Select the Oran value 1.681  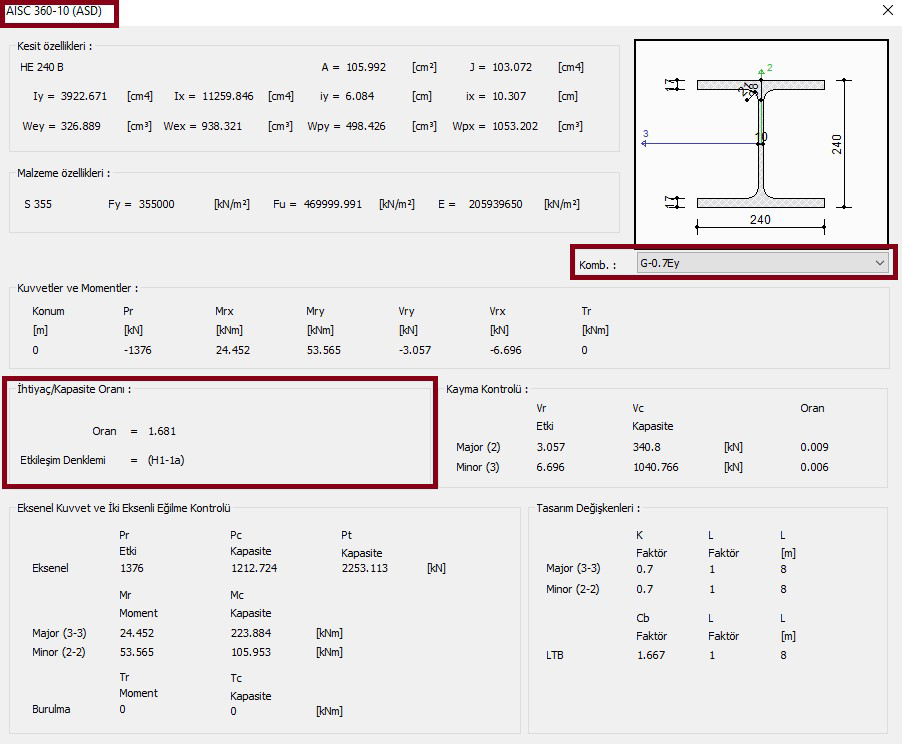tap(162, 431)
